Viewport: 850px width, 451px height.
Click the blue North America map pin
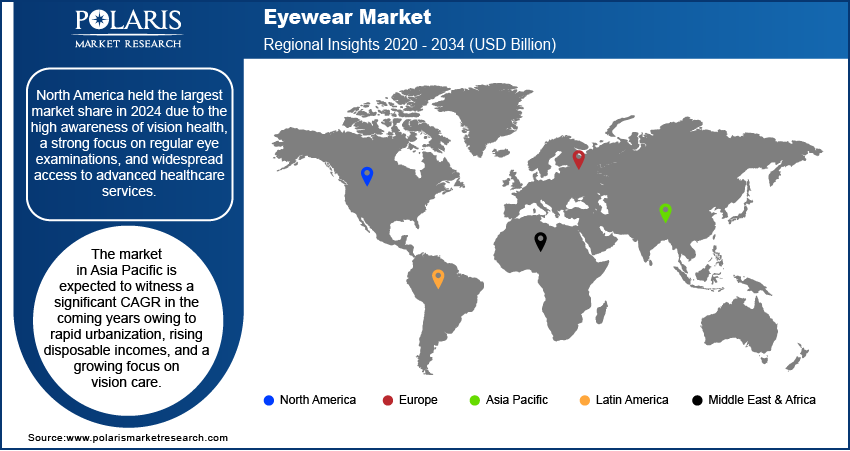(x=367, y=176)
